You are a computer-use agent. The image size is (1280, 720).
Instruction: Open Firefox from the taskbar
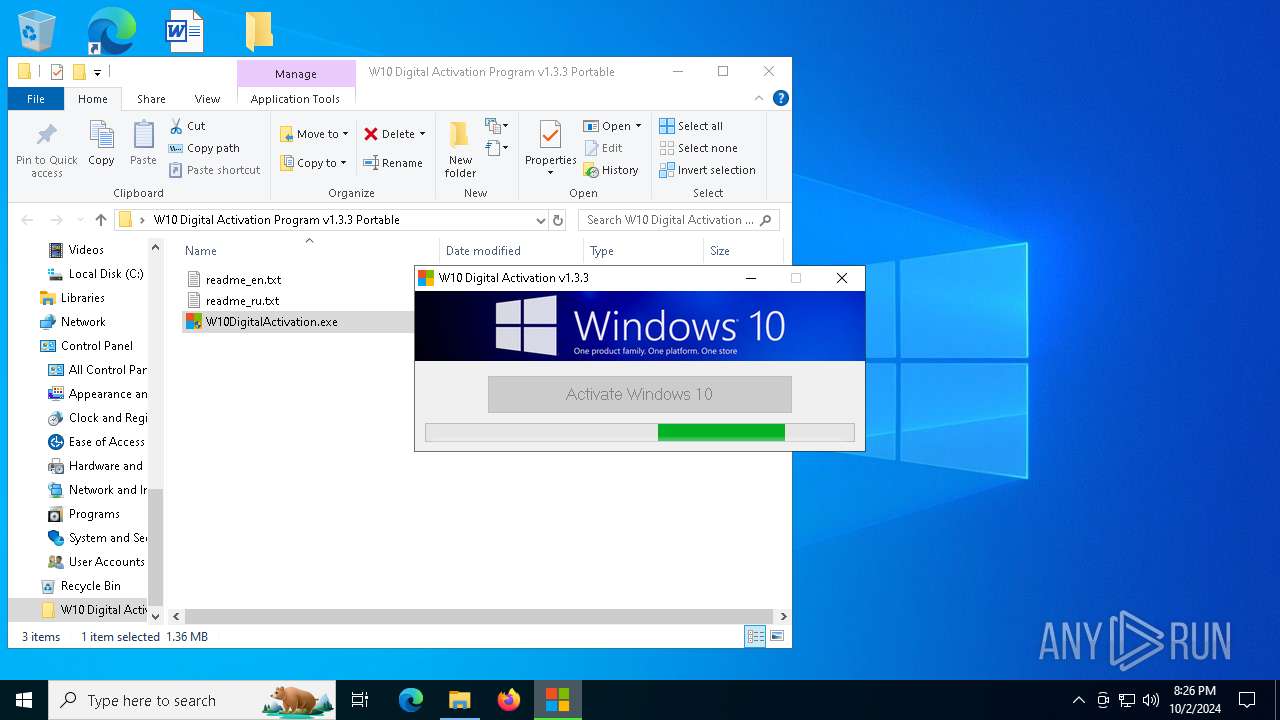coord(509,700)
